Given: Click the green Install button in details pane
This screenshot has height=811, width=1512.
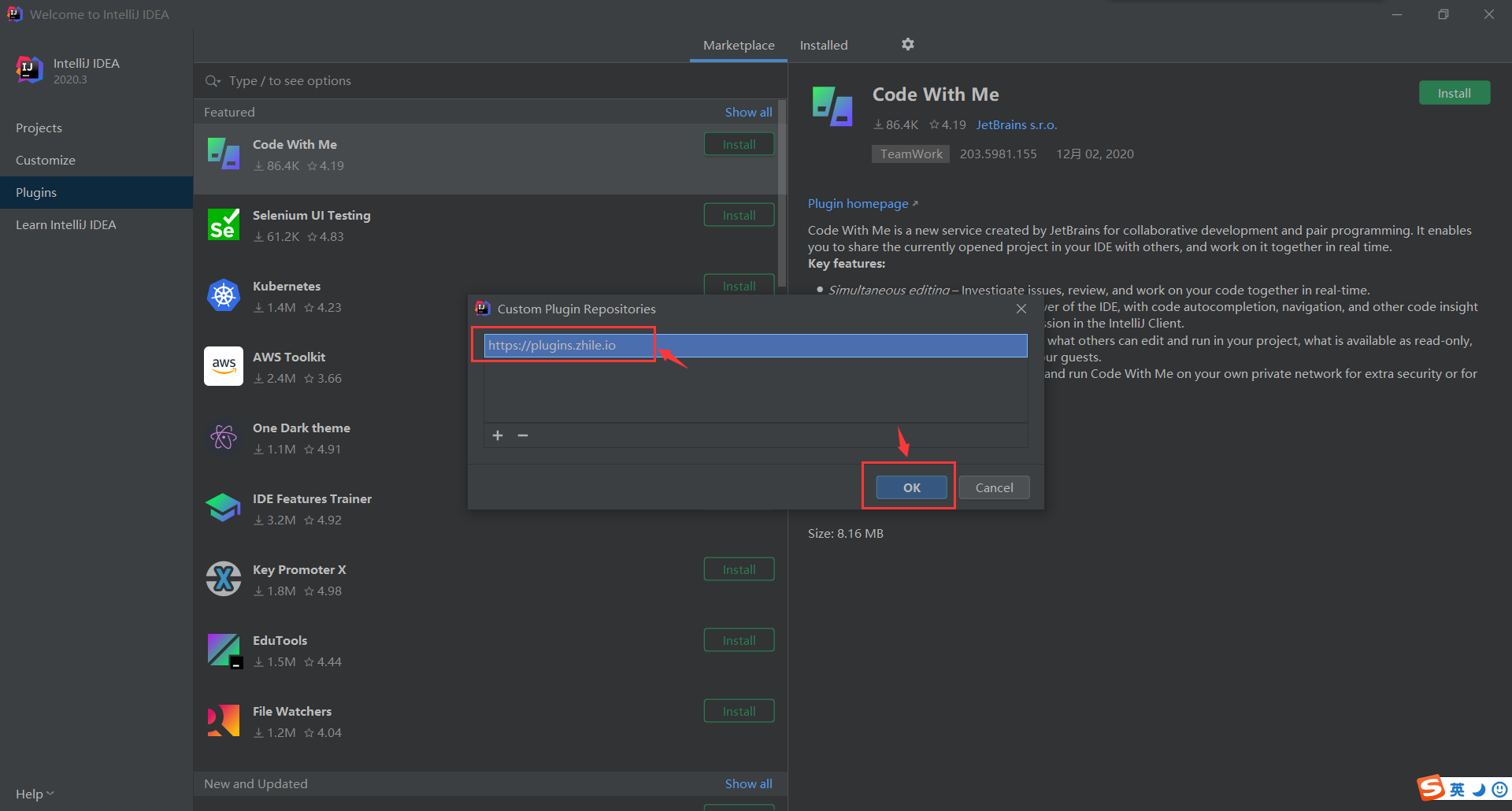Looking at the screenshot, I should 1454,93.
